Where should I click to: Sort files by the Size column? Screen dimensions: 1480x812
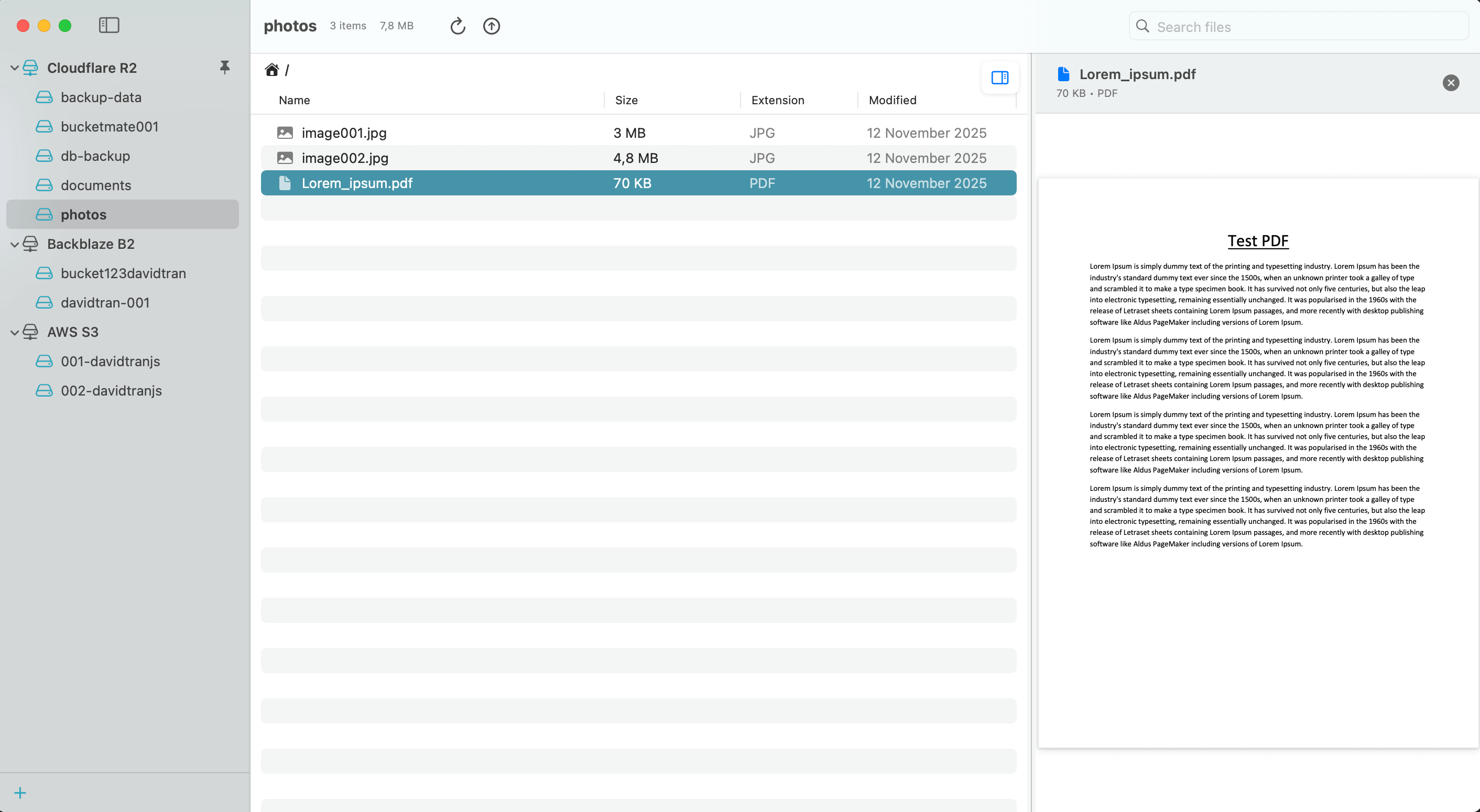pos(626,100)
